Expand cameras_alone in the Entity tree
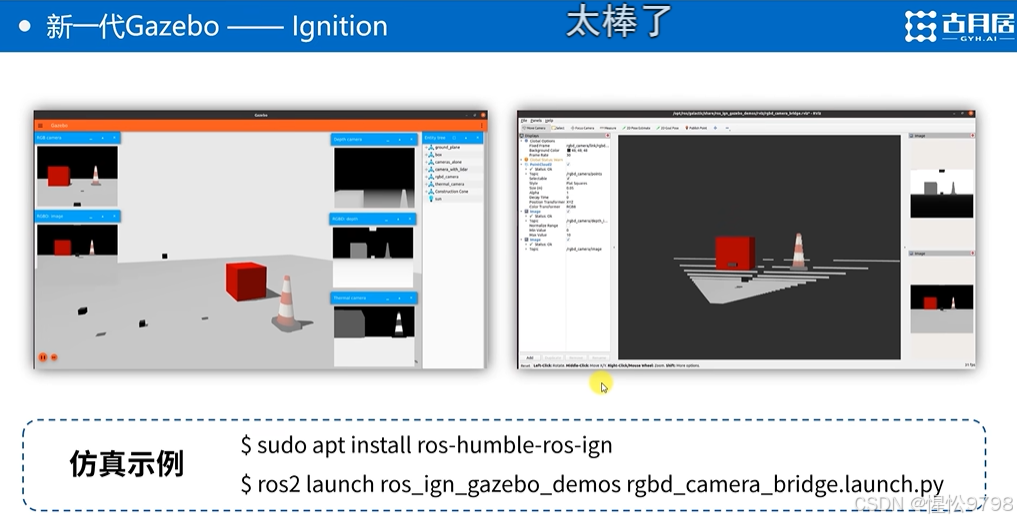 pyautogui.click(x=426, y=162)
